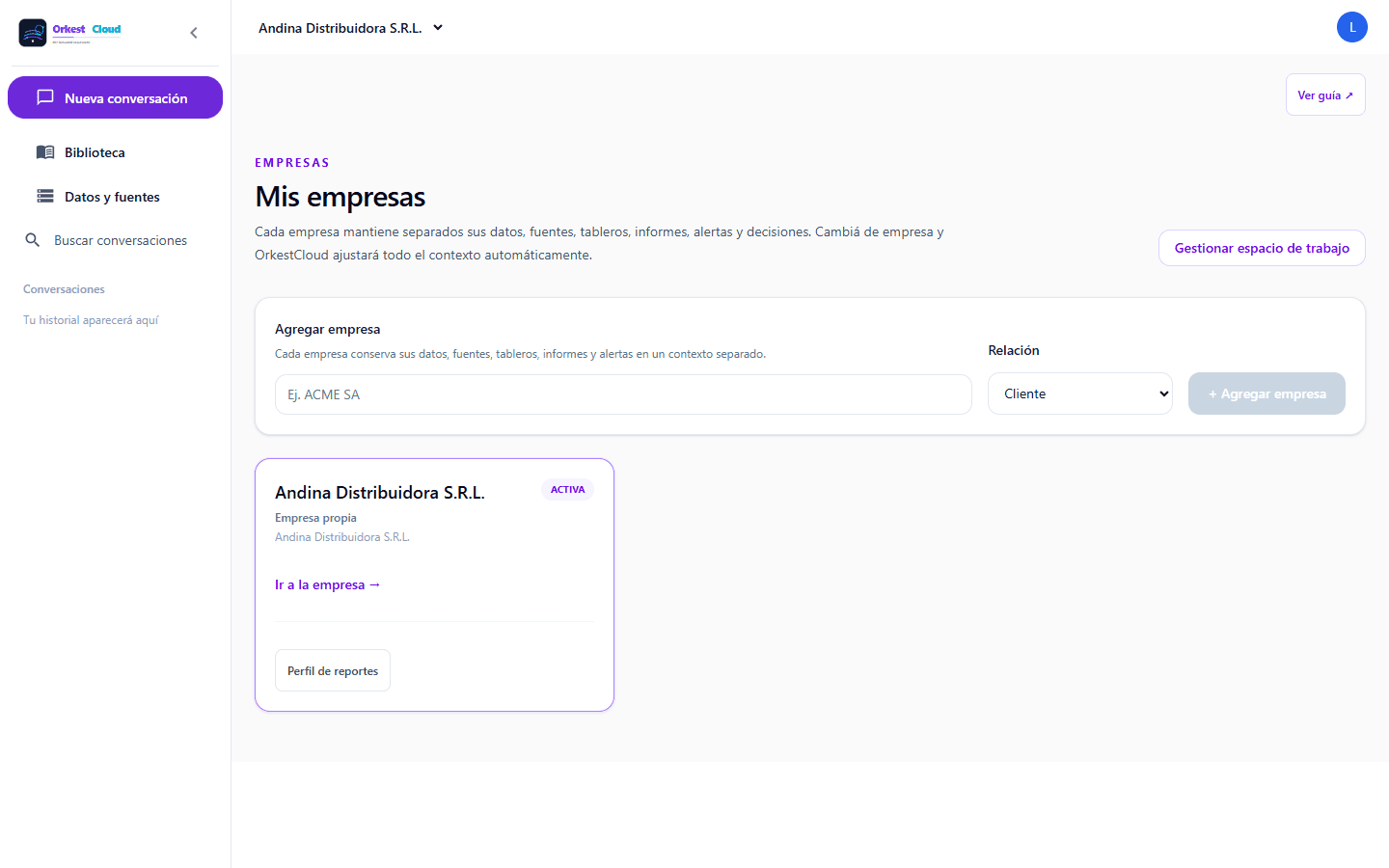1389x868 pixels.
Task: Open the Ver guía link
Action: pyautogui.click(x=1325, y=95)
